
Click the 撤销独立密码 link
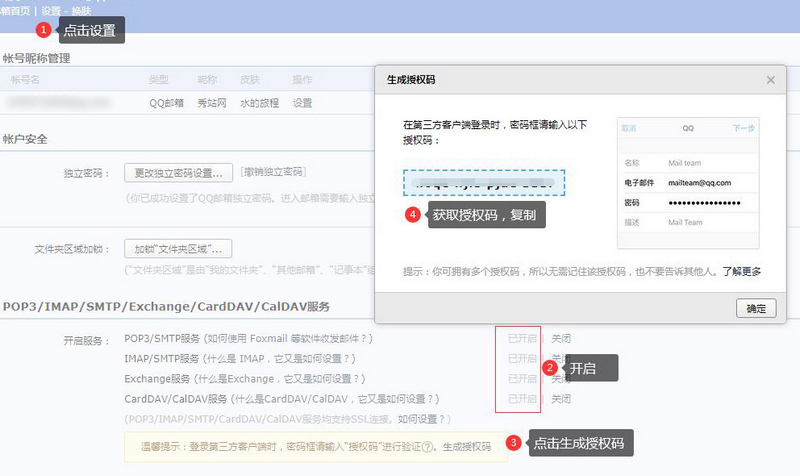click(x=272, y=172)
